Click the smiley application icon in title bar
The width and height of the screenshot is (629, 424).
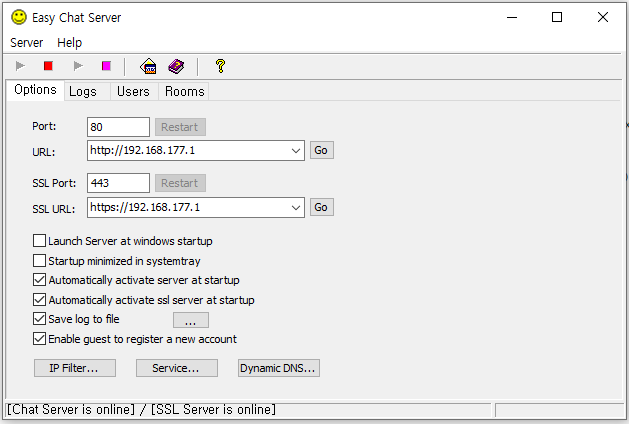(18, 17)
